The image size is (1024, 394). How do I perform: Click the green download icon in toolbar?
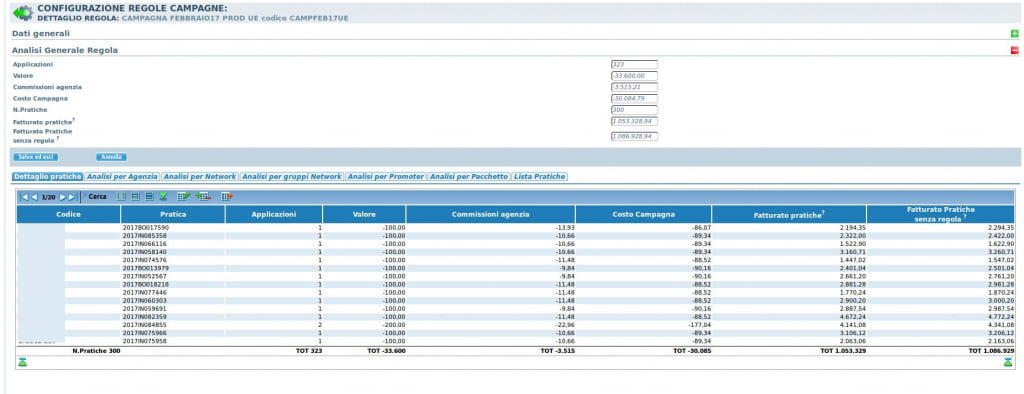click(163, 196)
